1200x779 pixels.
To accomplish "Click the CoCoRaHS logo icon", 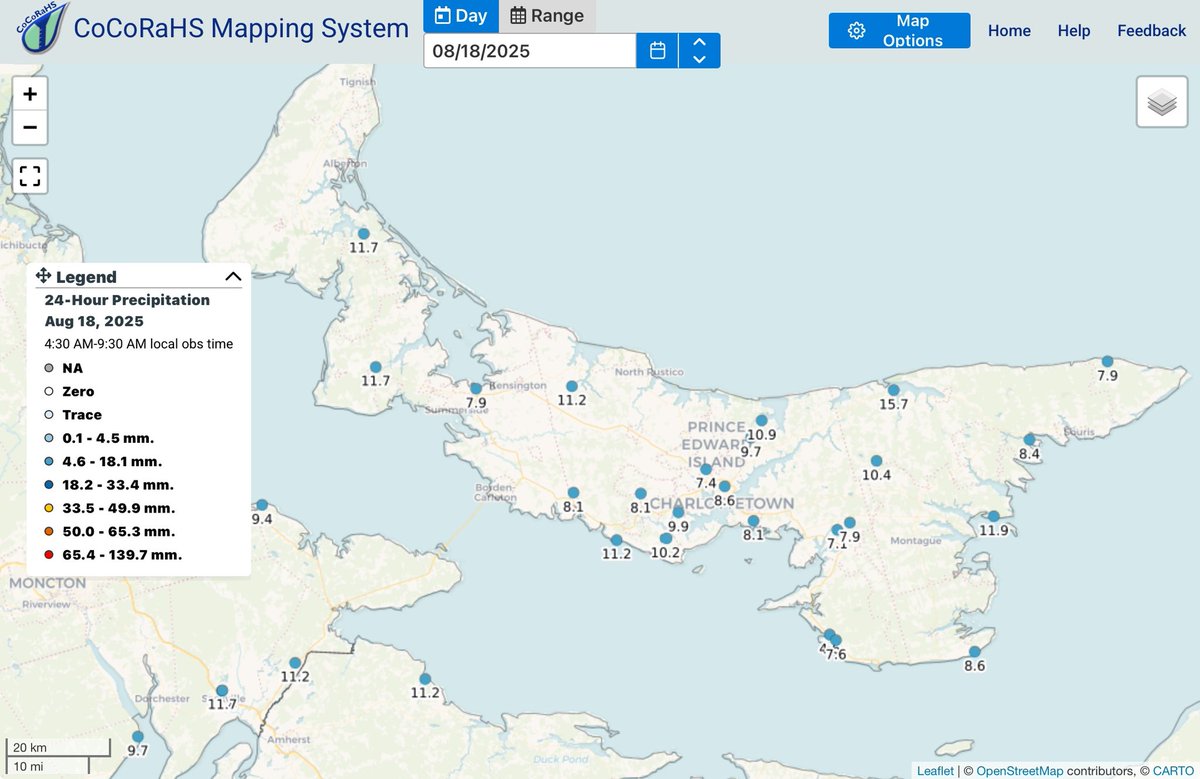I will click(41, 29).
